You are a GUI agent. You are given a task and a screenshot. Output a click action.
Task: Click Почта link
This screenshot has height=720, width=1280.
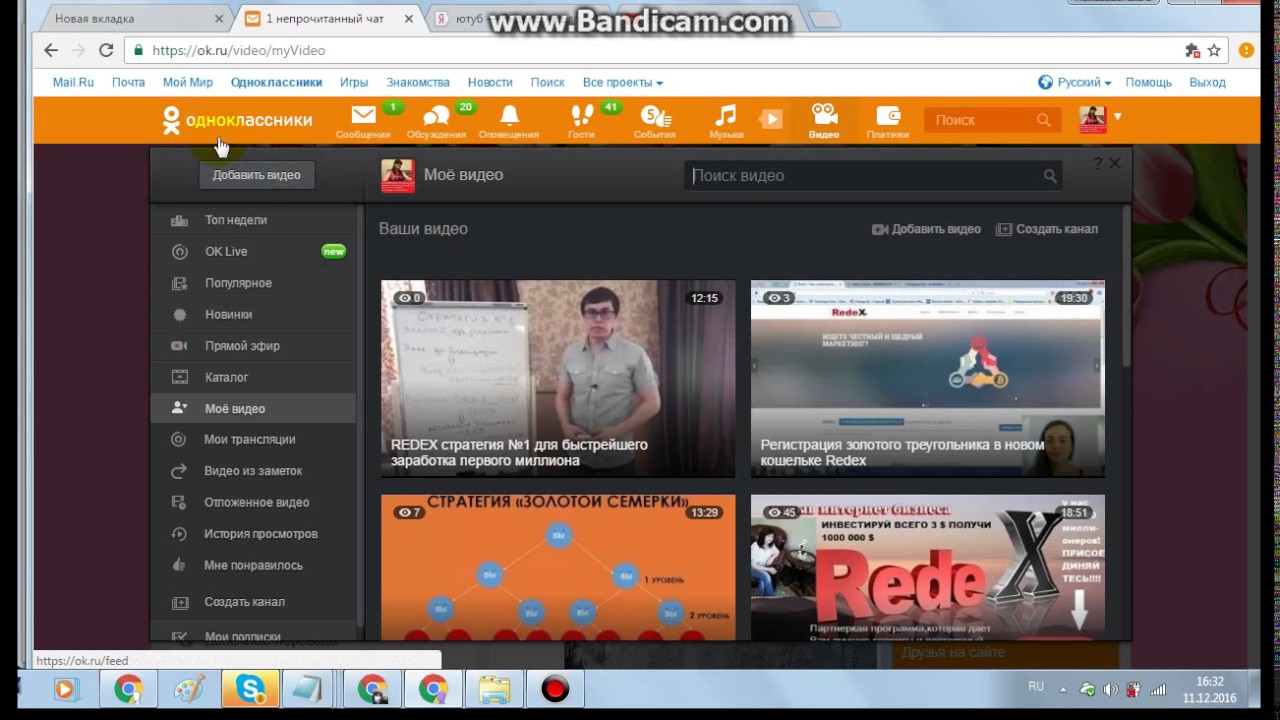128,83
